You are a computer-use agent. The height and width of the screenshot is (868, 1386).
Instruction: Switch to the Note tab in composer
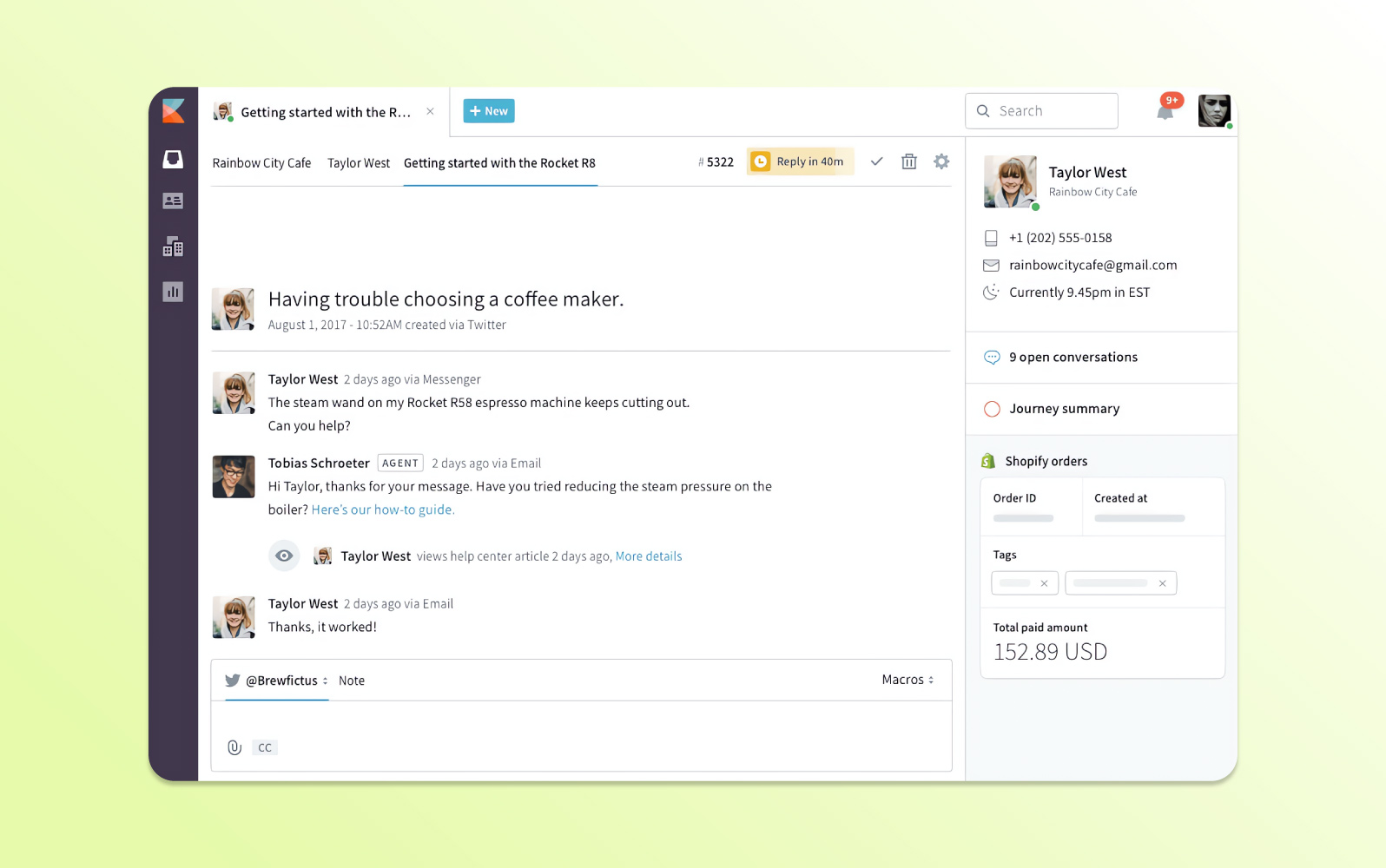[x=352, y=681]
